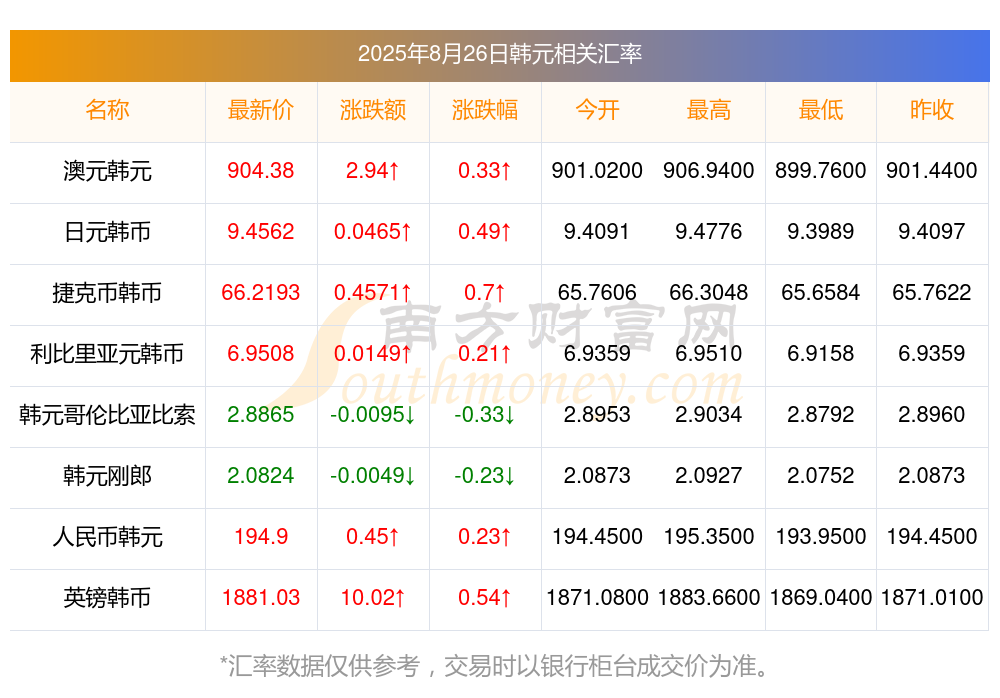1000x698 pixels.
Task: Click lowest value 899.7600
Action: [821, 170]
